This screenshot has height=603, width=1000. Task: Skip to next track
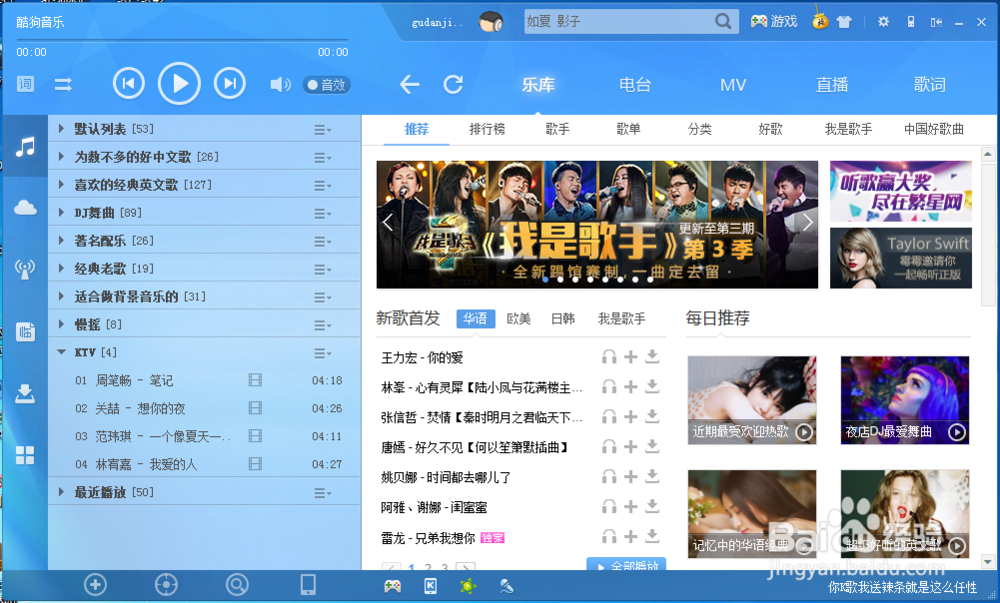click(x=230, y=84)
